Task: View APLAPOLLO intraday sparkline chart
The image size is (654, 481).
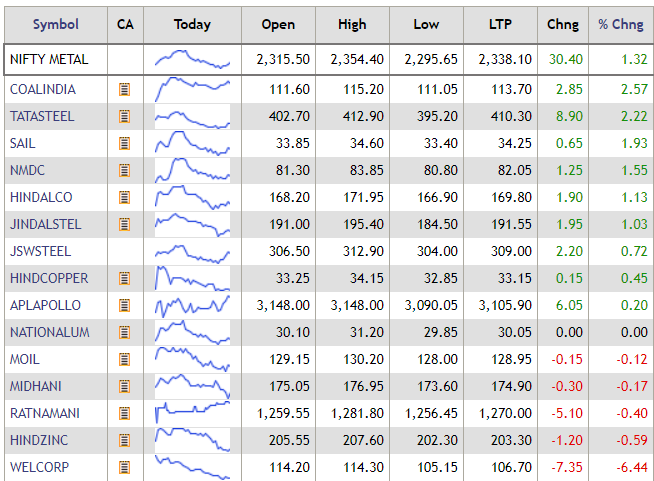Action: [x=192, y=306]
